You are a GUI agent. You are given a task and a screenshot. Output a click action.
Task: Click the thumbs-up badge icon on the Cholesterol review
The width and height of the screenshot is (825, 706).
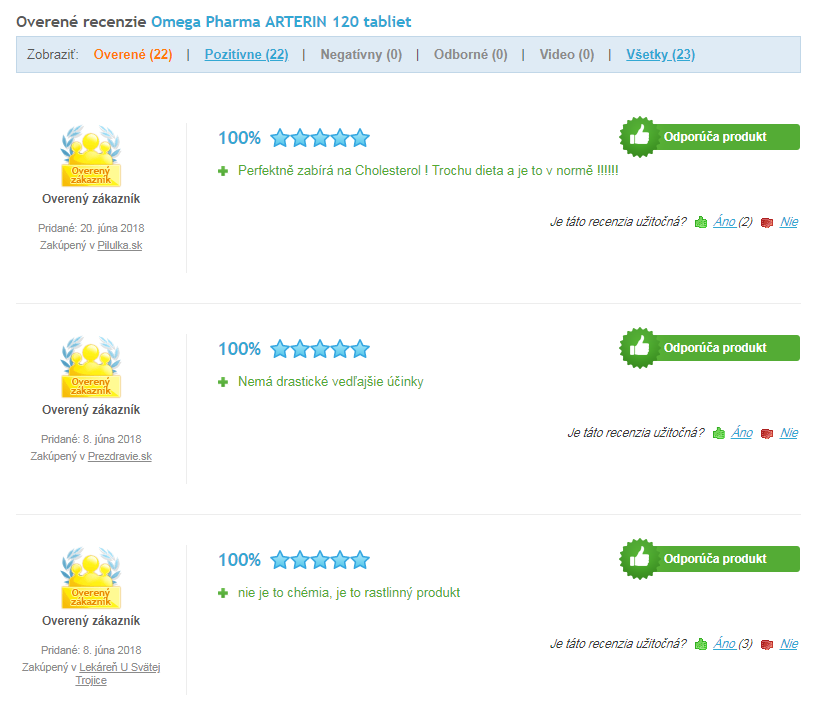[639, 137]
